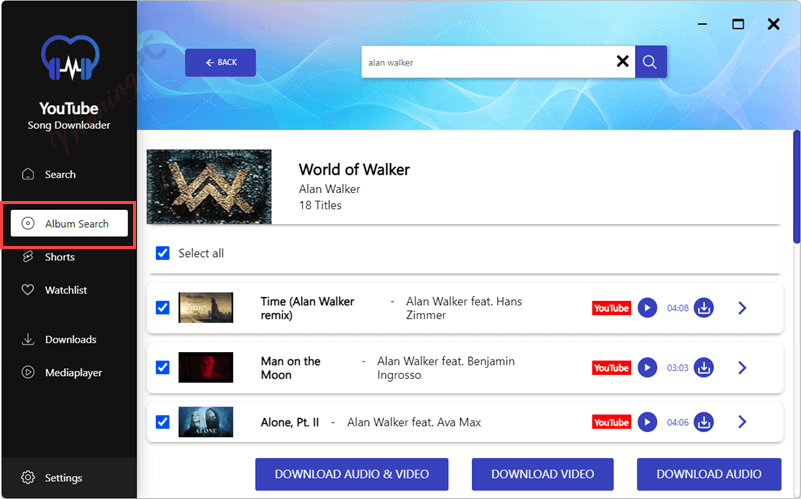Click the DOWNLOAD VIDEO button

coord(543,474)
